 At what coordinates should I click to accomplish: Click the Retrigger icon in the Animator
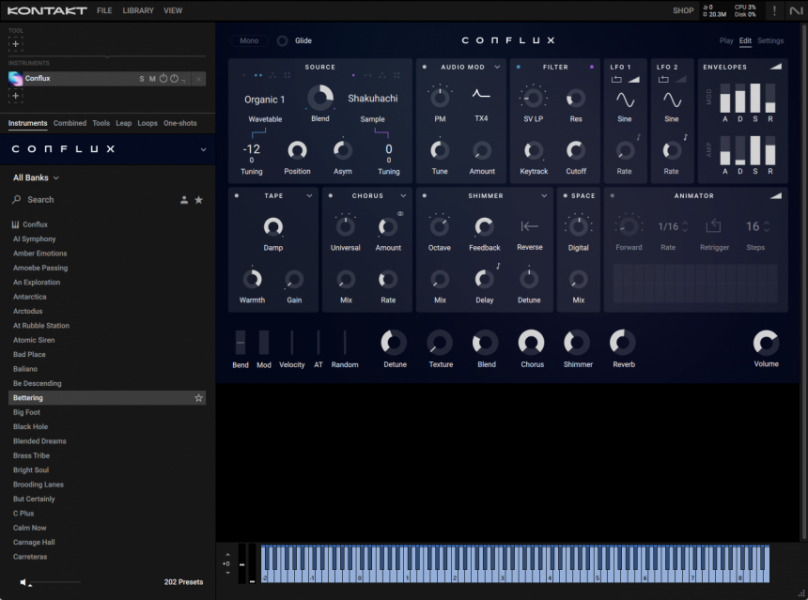(713, 226)
